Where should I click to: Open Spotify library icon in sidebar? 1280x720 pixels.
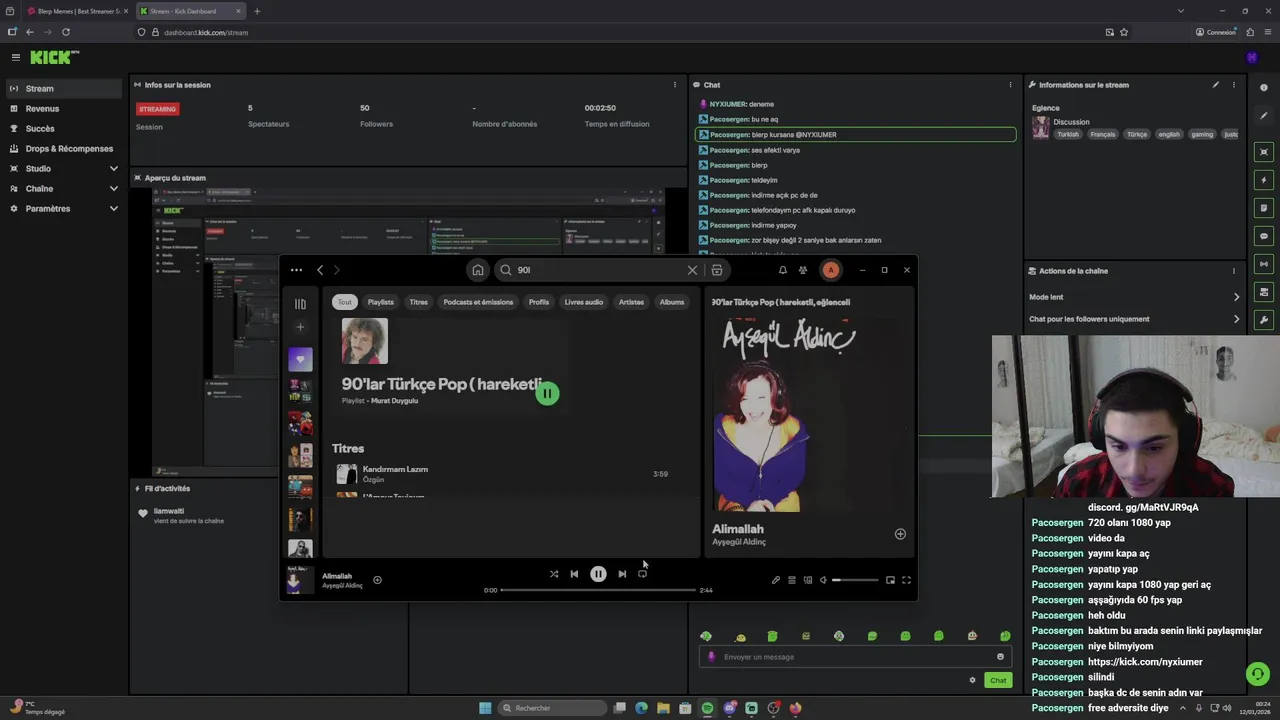[x=300, y=304]
